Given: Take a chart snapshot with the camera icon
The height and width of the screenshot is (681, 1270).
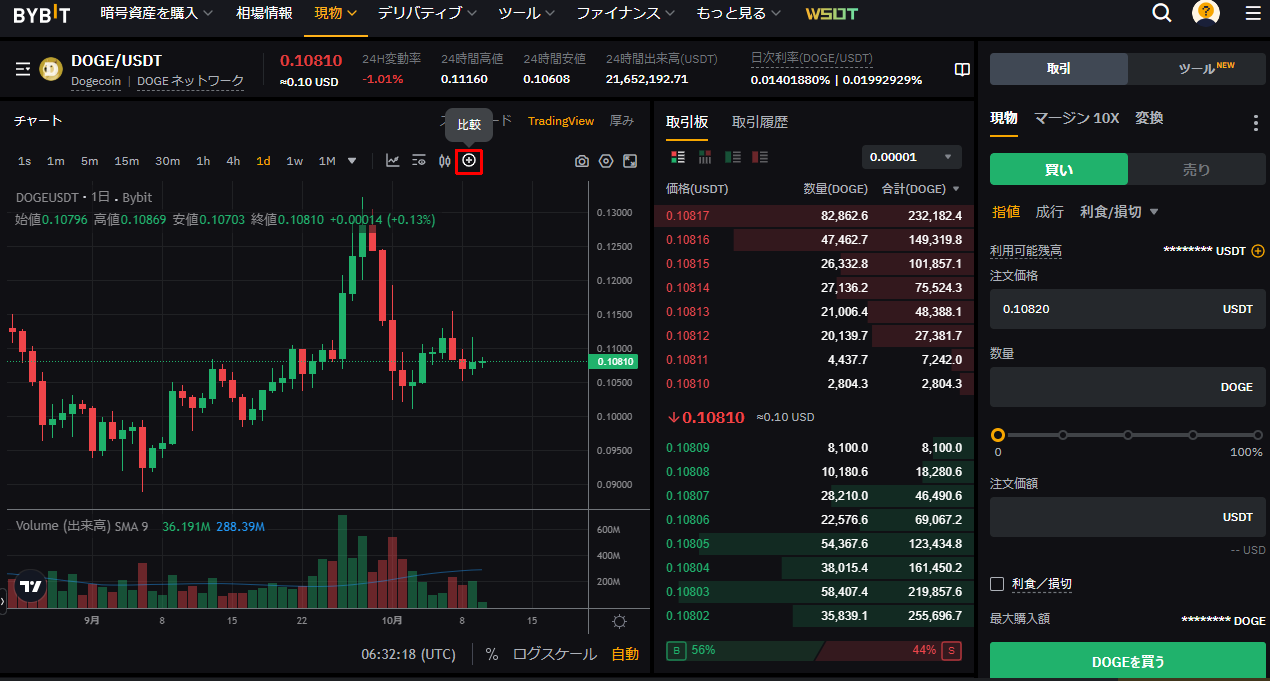Looking at the screenshot, I should 582,160.
